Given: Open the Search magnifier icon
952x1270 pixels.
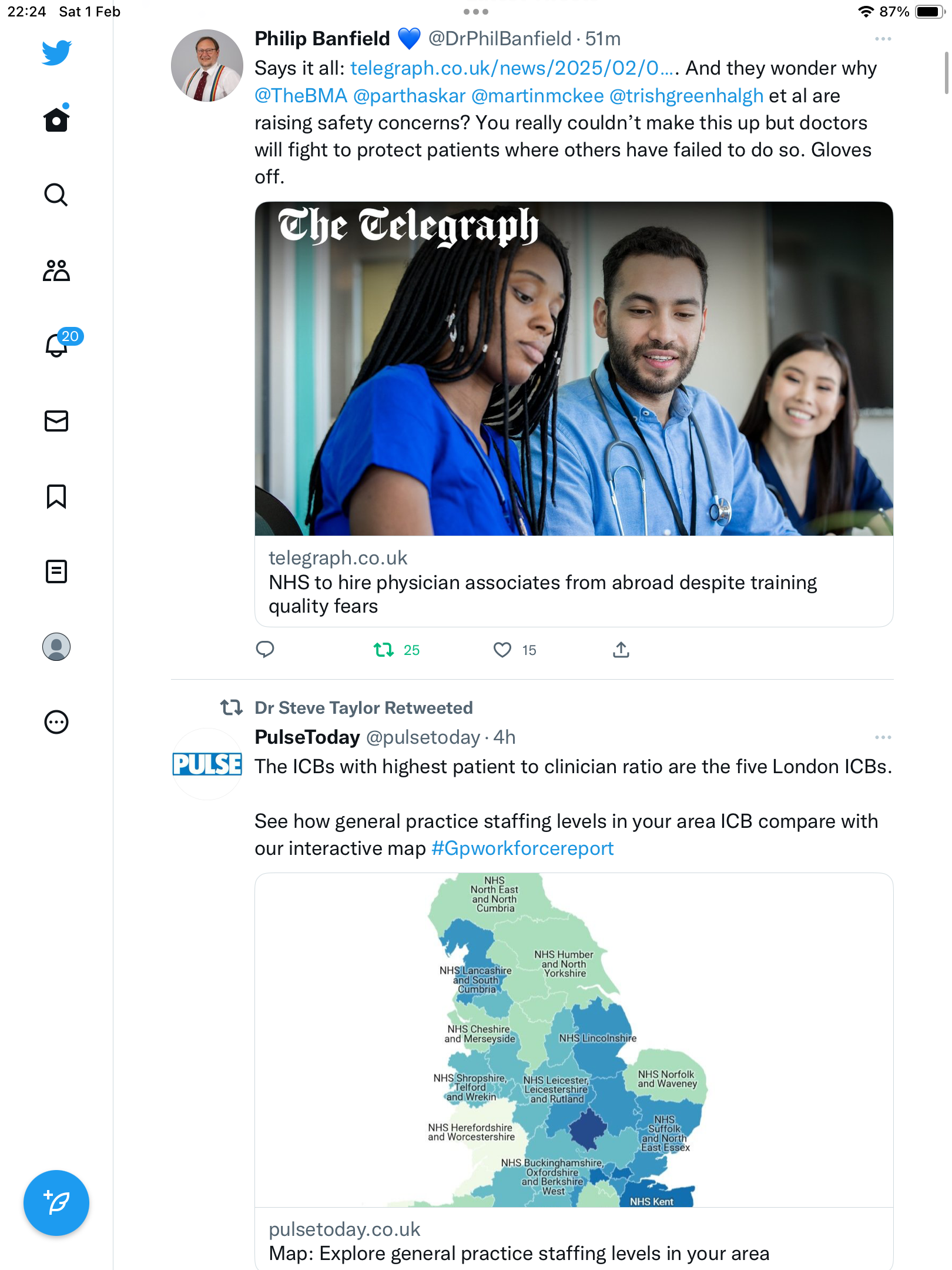Looking at the screenshot, I should coord(56,195).
